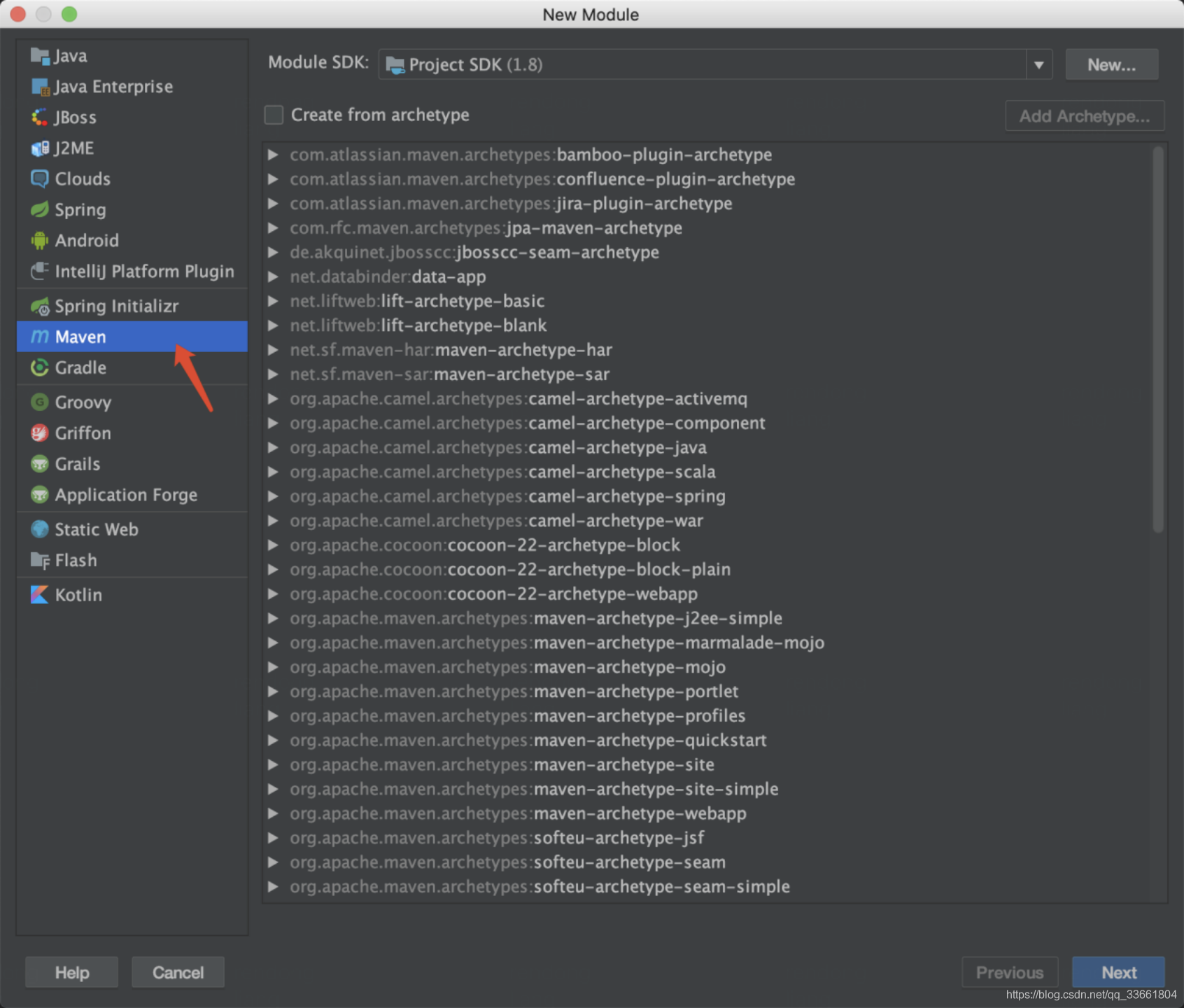Screen dimensions: 1184x1008
Task: Select lift-archetype-blank row
Action: [x=708, y=325]
